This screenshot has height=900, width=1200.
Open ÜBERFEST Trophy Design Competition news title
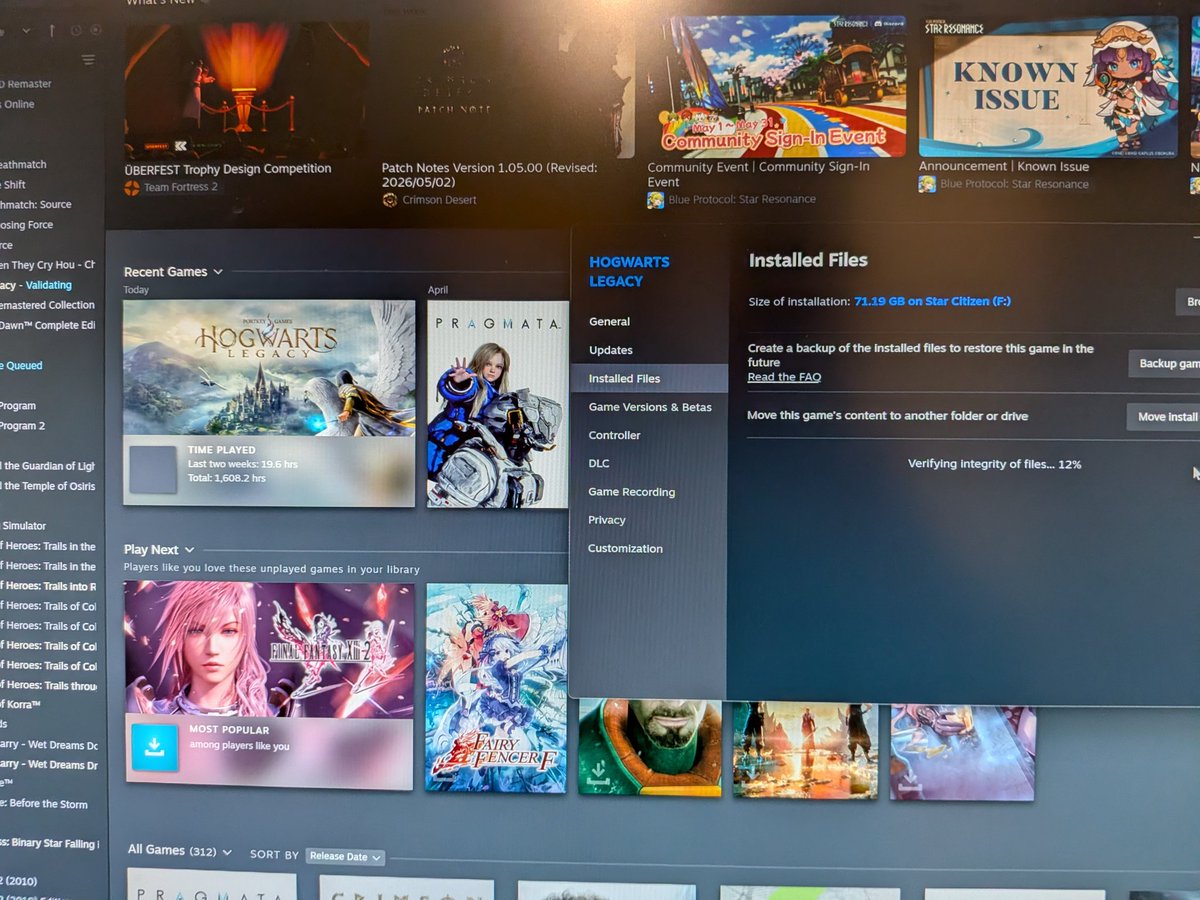[x=227, y=168]
